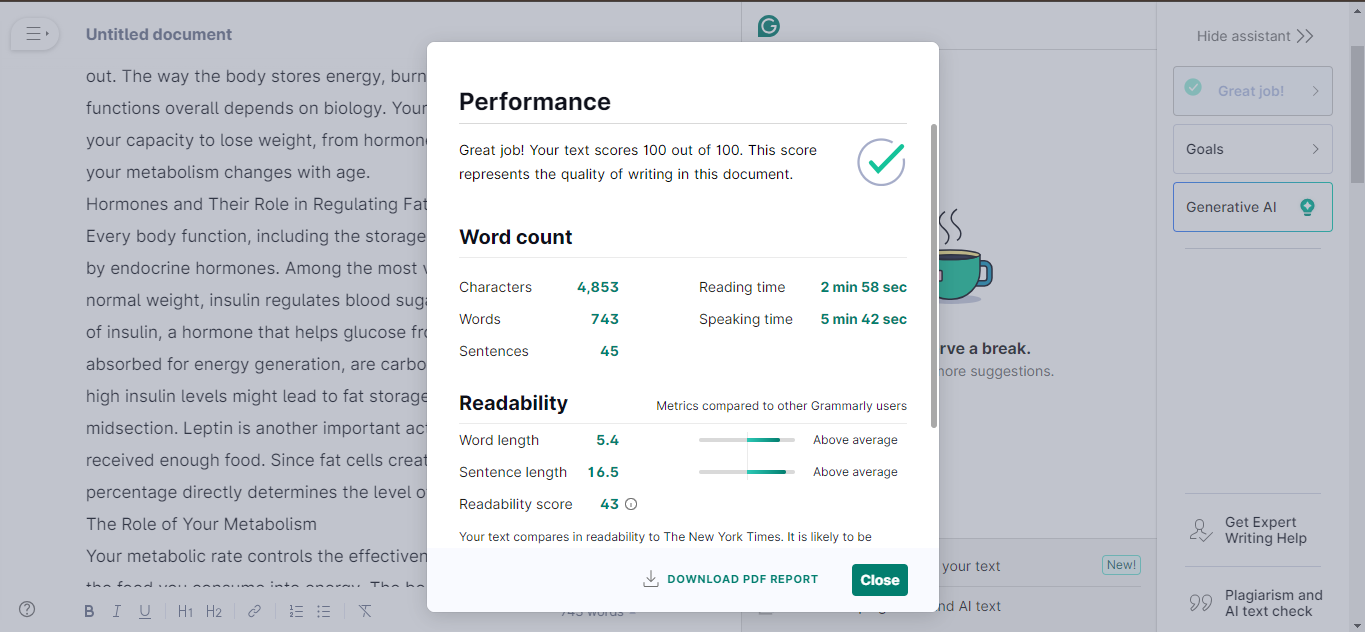Click 'The Role of Your Metabolism' heading text
Viewport: 1365px width, 632px height.
click(x=201, y=524)
